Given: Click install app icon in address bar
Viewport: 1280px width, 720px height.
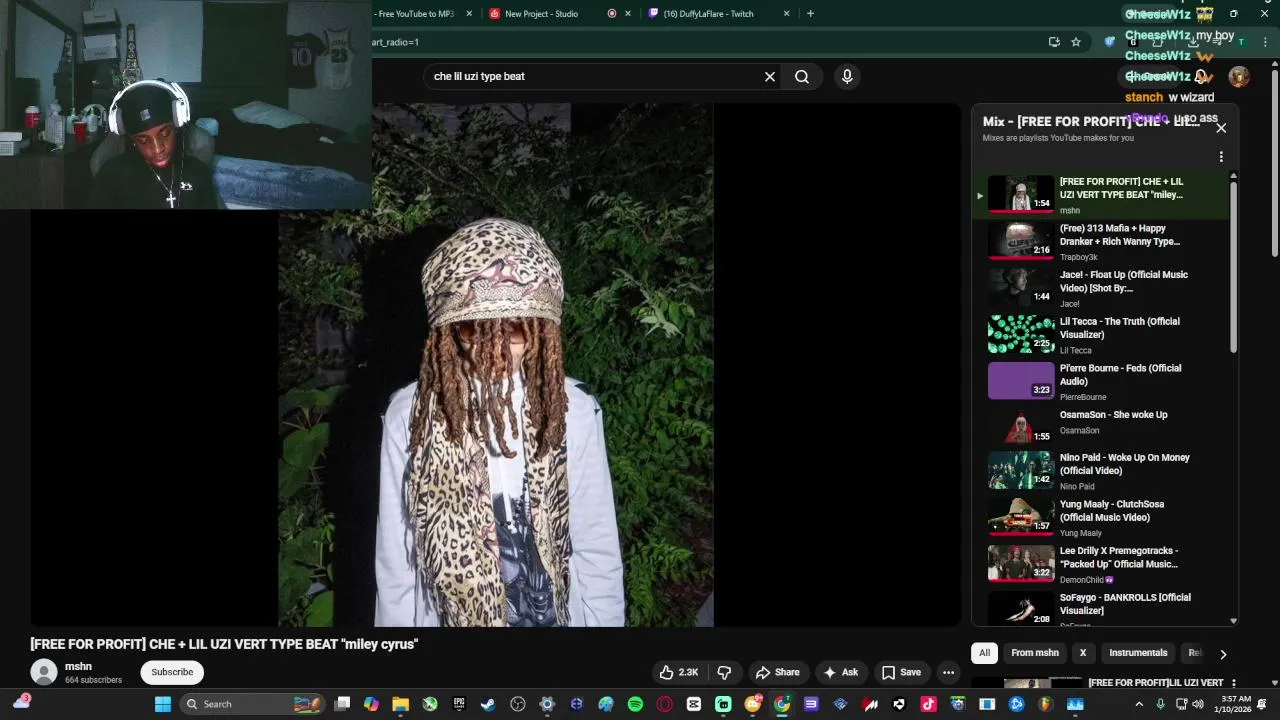Looking at the screenshot, I should [x=1054, y=42].
